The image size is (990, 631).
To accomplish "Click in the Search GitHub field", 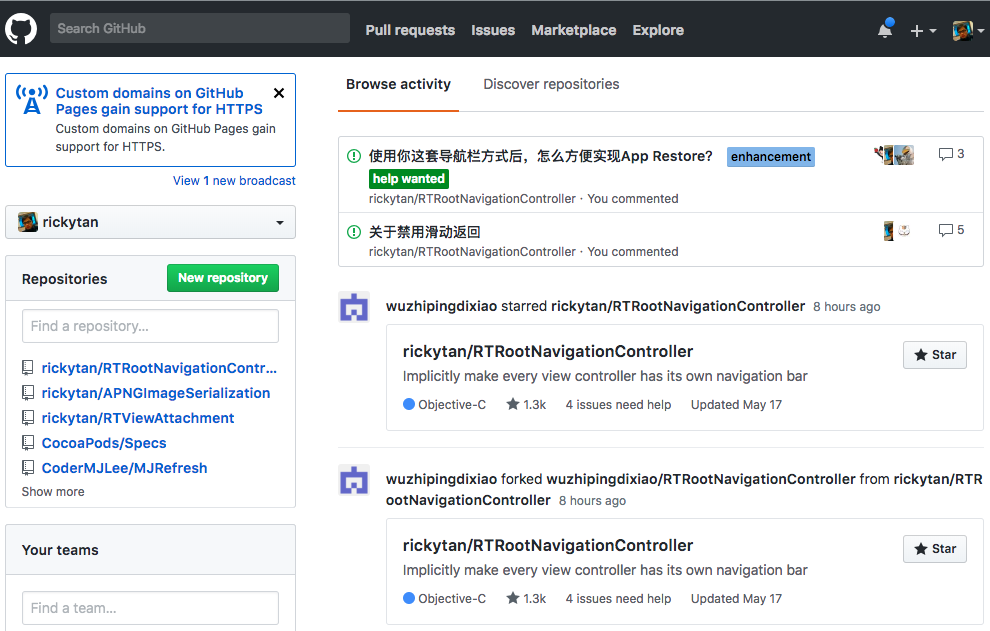I will pos(200,28).
